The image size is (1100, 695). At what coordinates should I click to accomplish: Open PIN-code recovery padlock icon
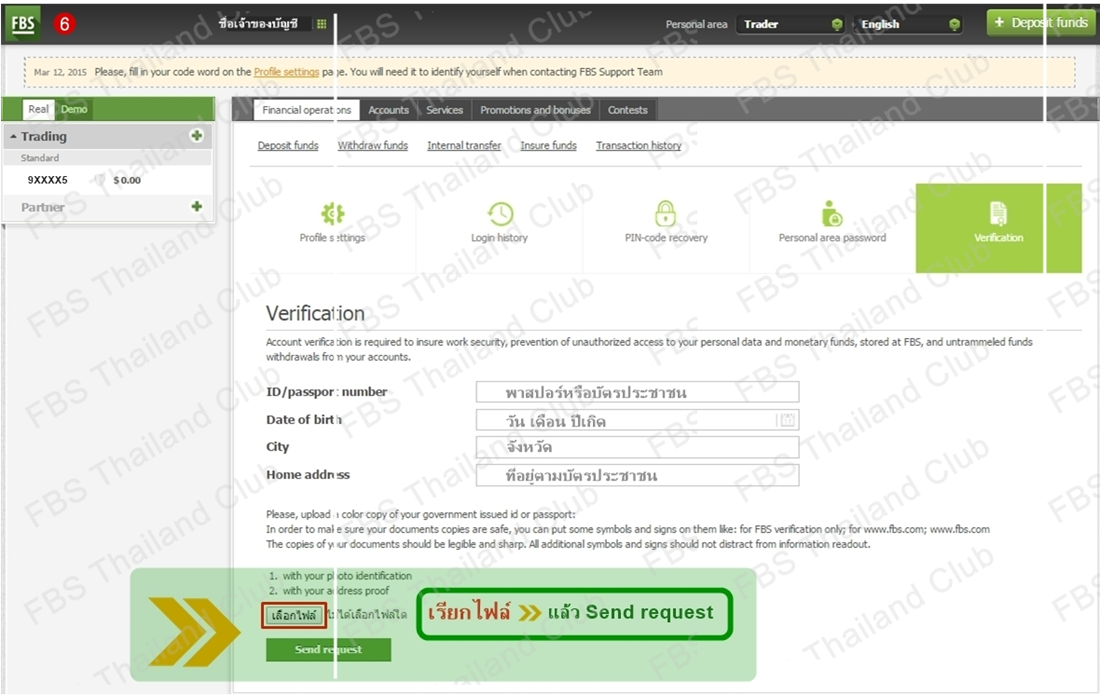tap(666, 213)
